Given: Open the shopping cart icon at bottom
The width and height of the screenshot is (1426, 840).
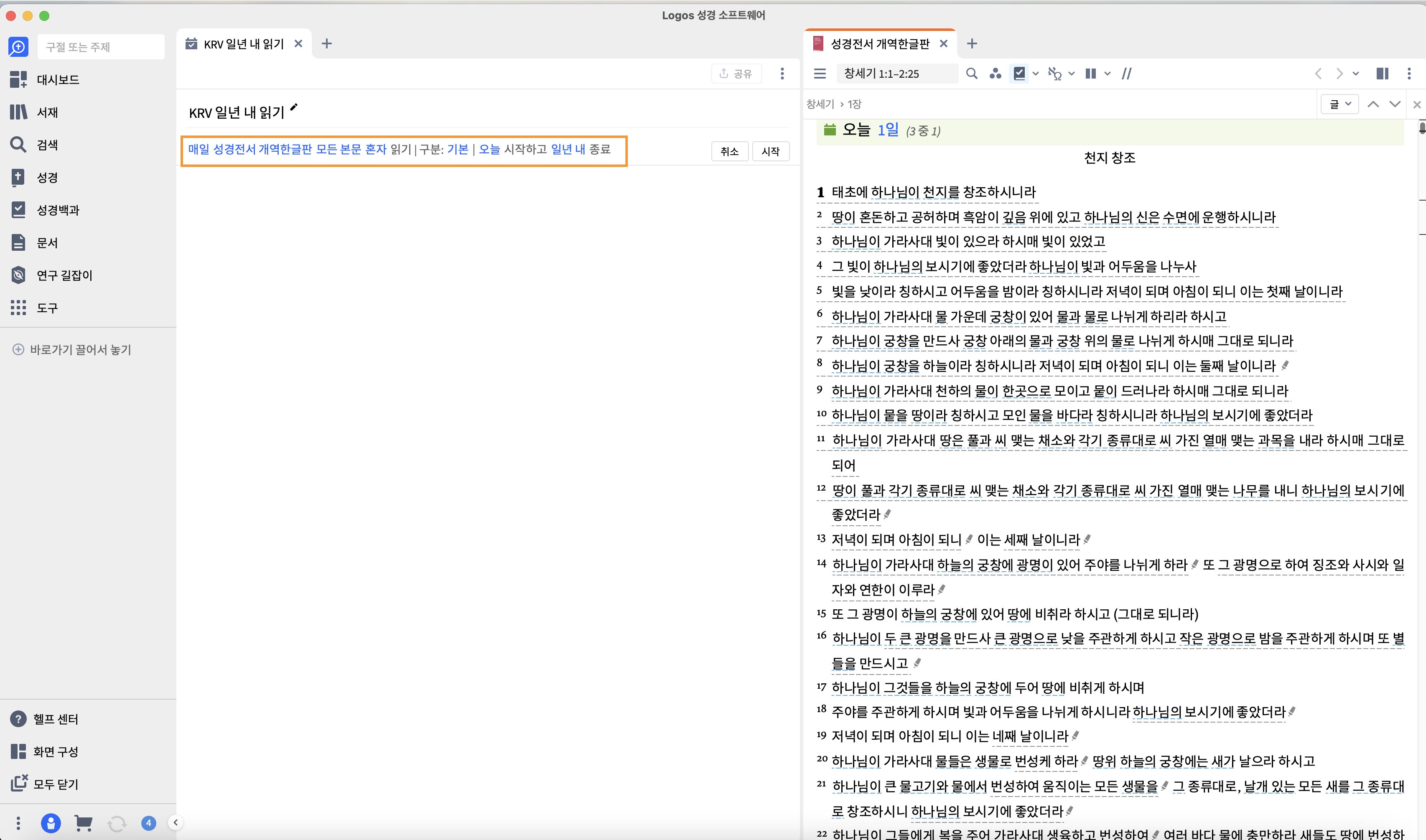Looking at the screenshot, I should click(x=83, y=823).
